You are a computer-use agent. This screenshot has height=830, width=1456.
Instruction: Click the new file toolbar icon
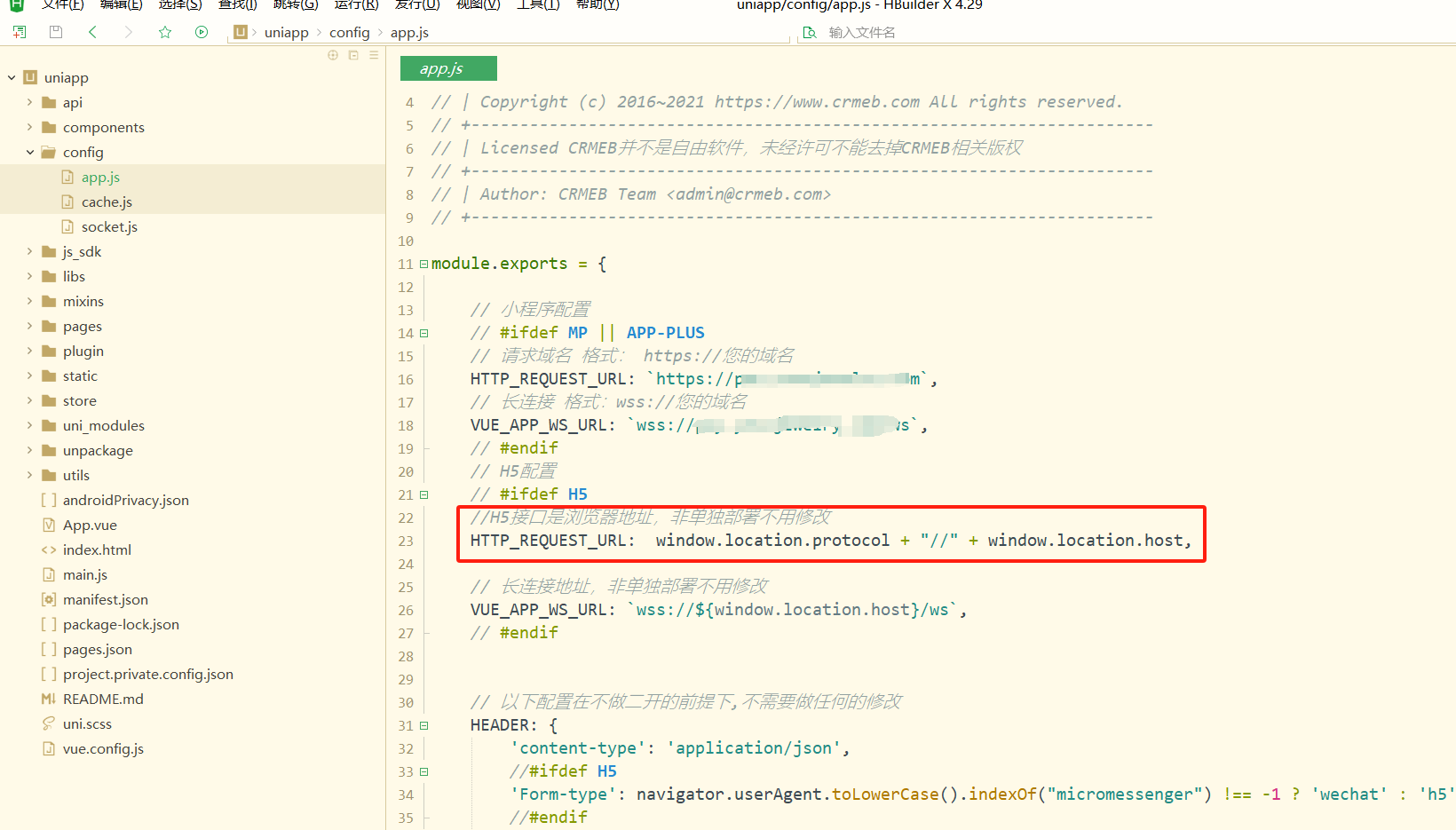pyautogui.click(x=20, y=32)
